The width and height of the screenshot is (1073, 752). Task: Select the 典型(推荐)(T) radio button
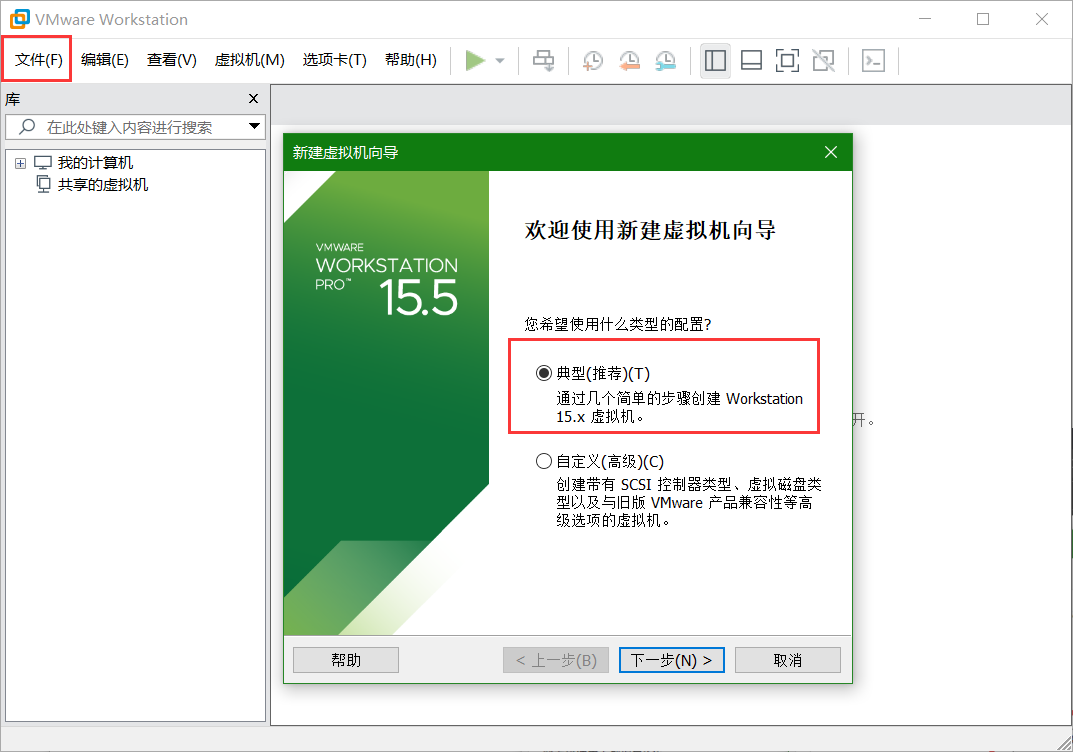544,373
